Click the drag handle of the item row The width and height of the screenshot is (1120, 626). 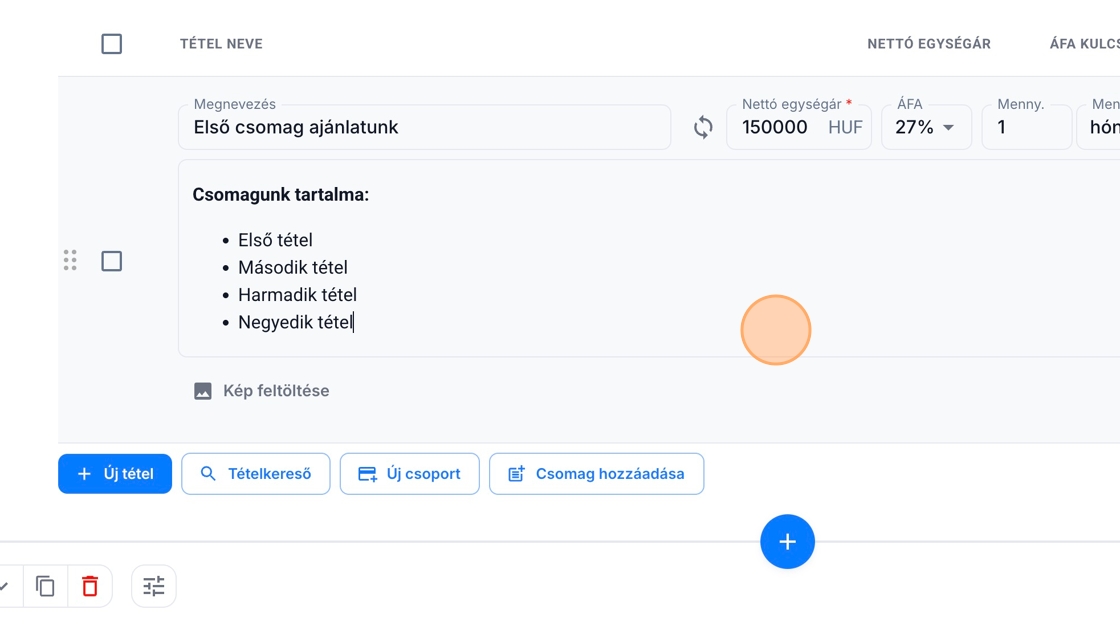(70, 261)
